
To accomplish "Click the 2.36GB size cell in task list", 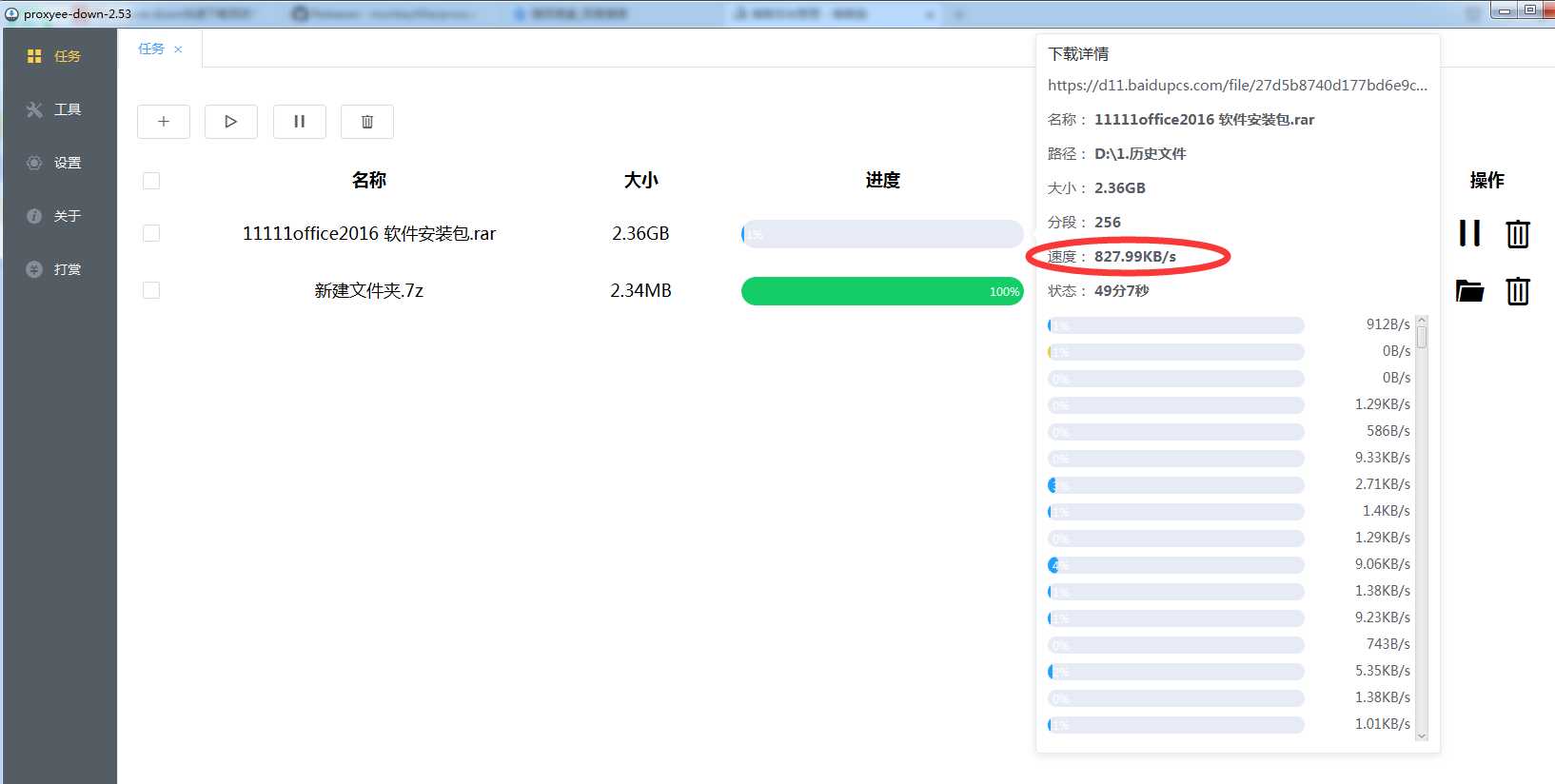I will [x=640, y=233].
